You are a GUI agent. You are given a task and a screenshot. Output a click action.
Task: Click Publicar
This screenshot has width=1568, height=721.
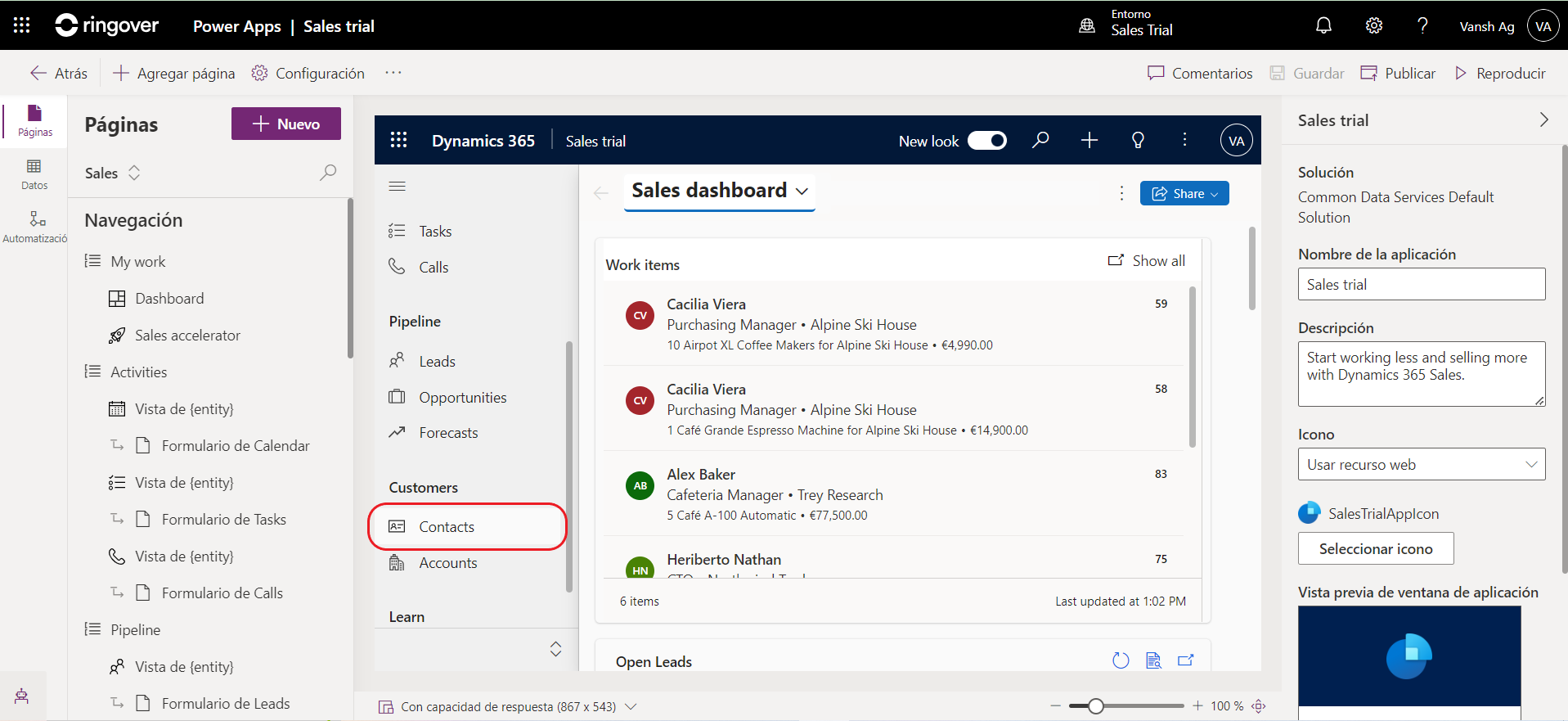[1398, 73]
